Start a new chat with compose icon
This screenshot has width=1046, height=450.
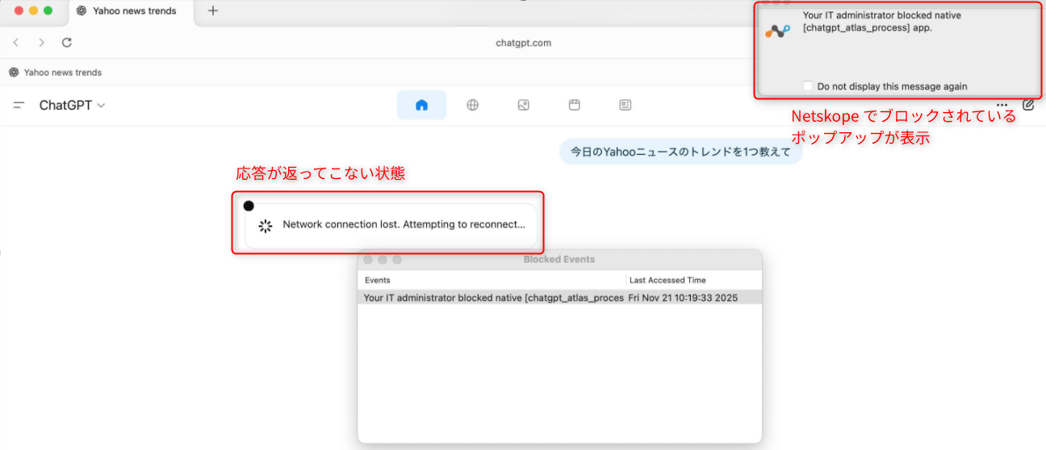click(1029, 105)
